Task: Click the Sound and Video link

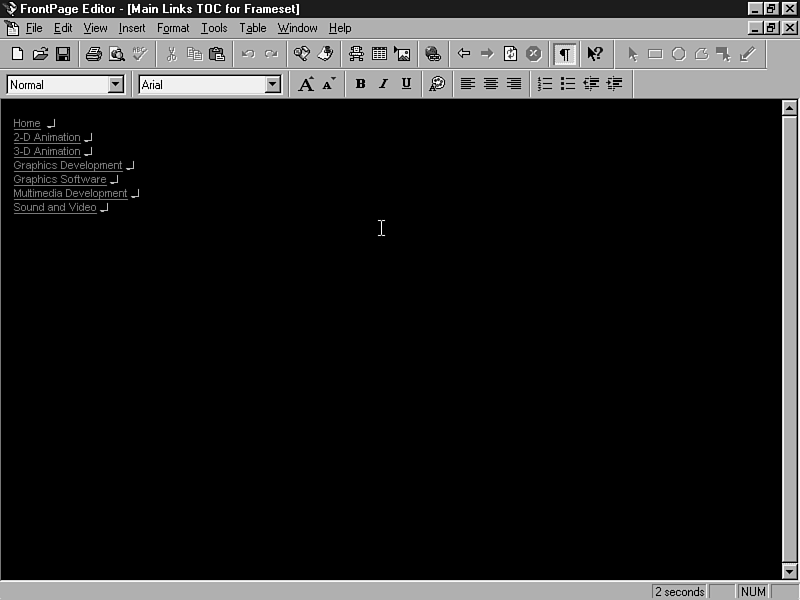Action: [x=54, y=208]
